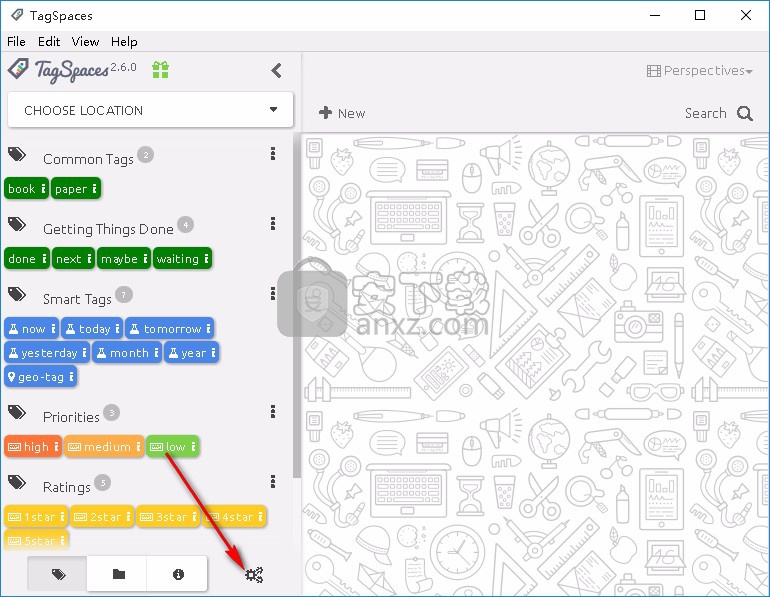Image resolution: width=770 pixels, height=597 pixels.
Task: Open Priorities group options menu
Action: click(x=273, y=411)
